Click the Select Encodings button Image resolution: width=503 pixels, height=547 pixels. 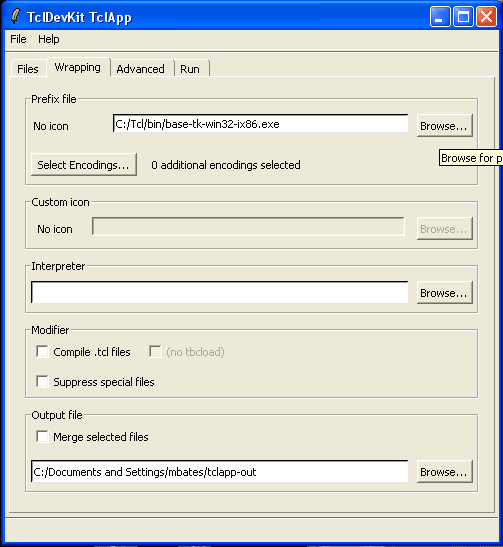[x=84, y=165]
